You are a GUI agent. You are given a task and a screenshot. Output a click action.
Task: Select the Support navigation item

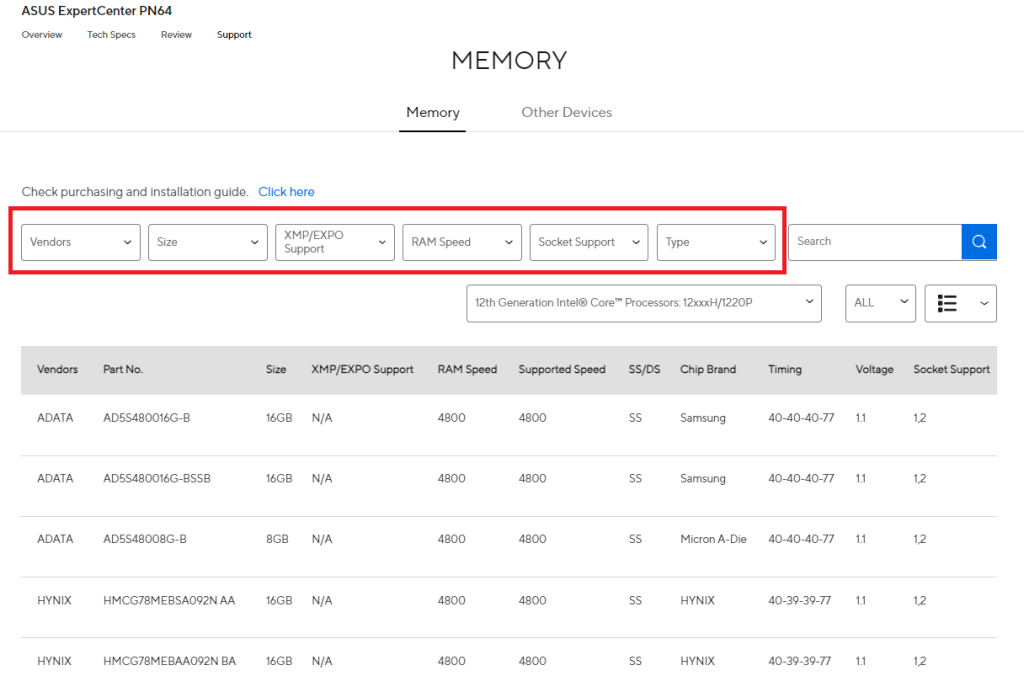coord(234,35)
